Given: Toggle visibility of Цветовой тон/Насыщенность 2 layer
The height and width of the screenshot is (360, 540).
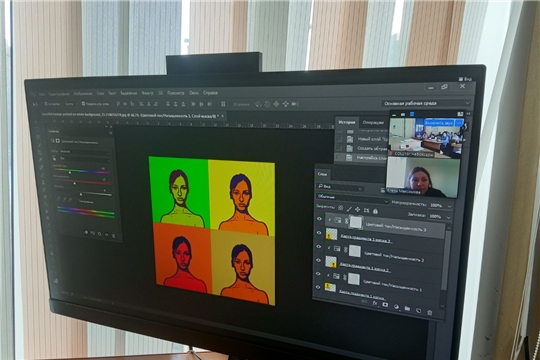Looking at the screenshot, I should (x=319, y=247).
